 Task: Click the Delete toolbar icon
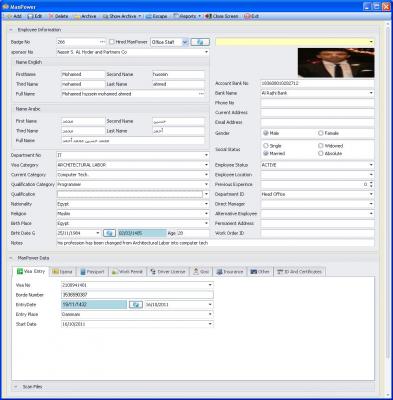[51, 16]
